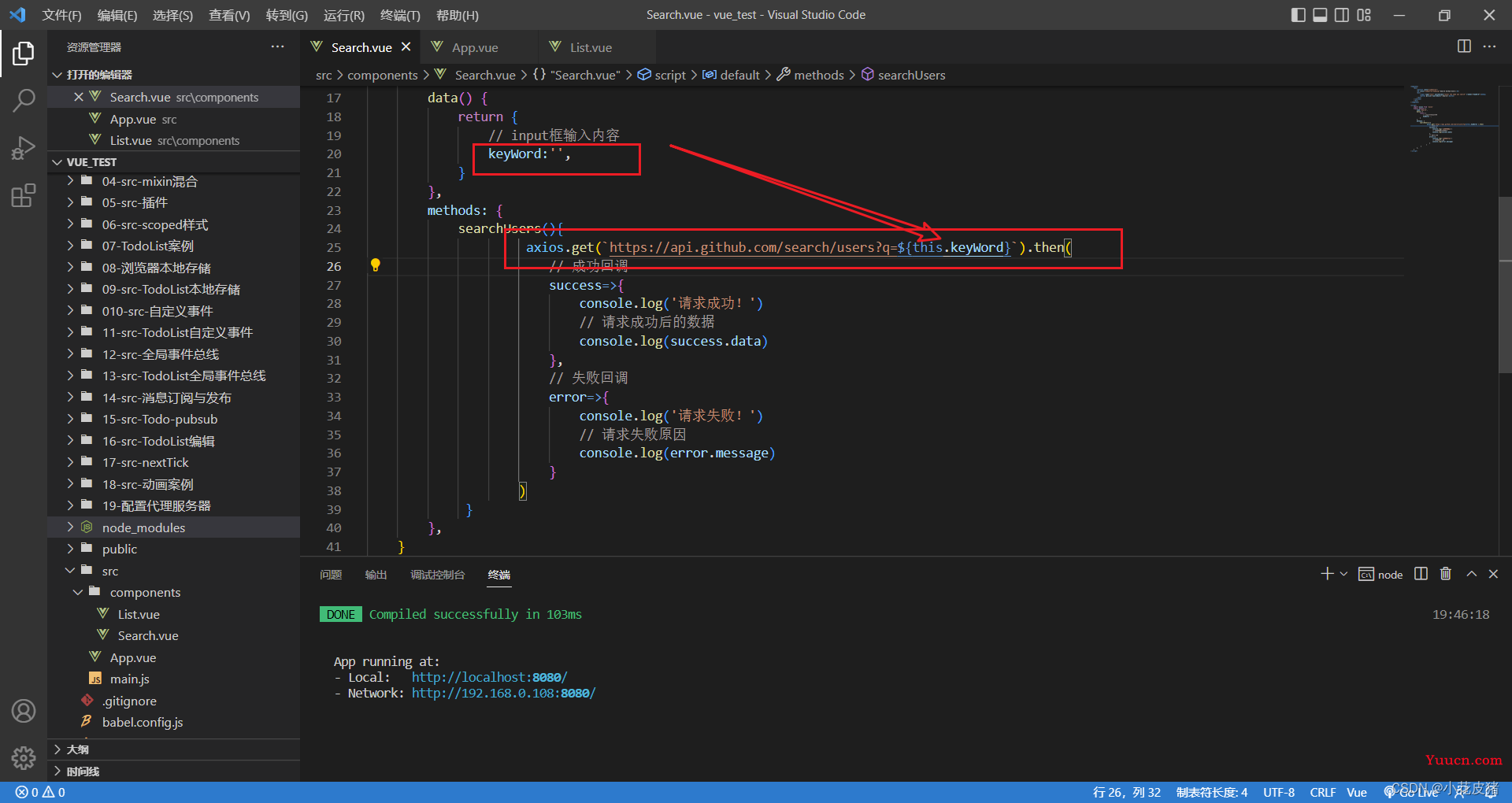1512x803 pixels.
Task: Open the Extensions view icon
Action: tap(24, 195)
